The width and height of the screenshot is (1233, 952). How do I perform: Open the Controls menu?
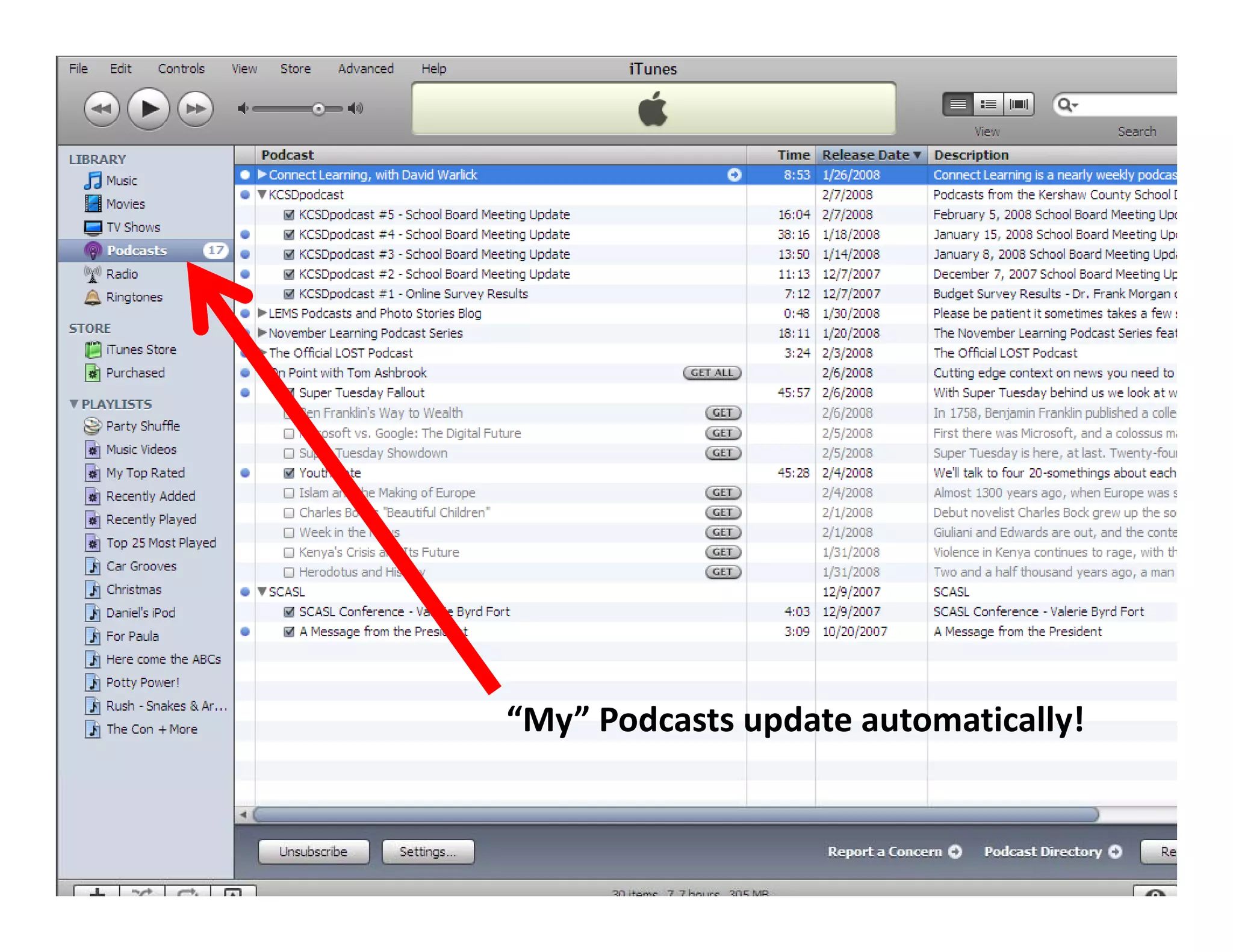click(x=181, y=69)
